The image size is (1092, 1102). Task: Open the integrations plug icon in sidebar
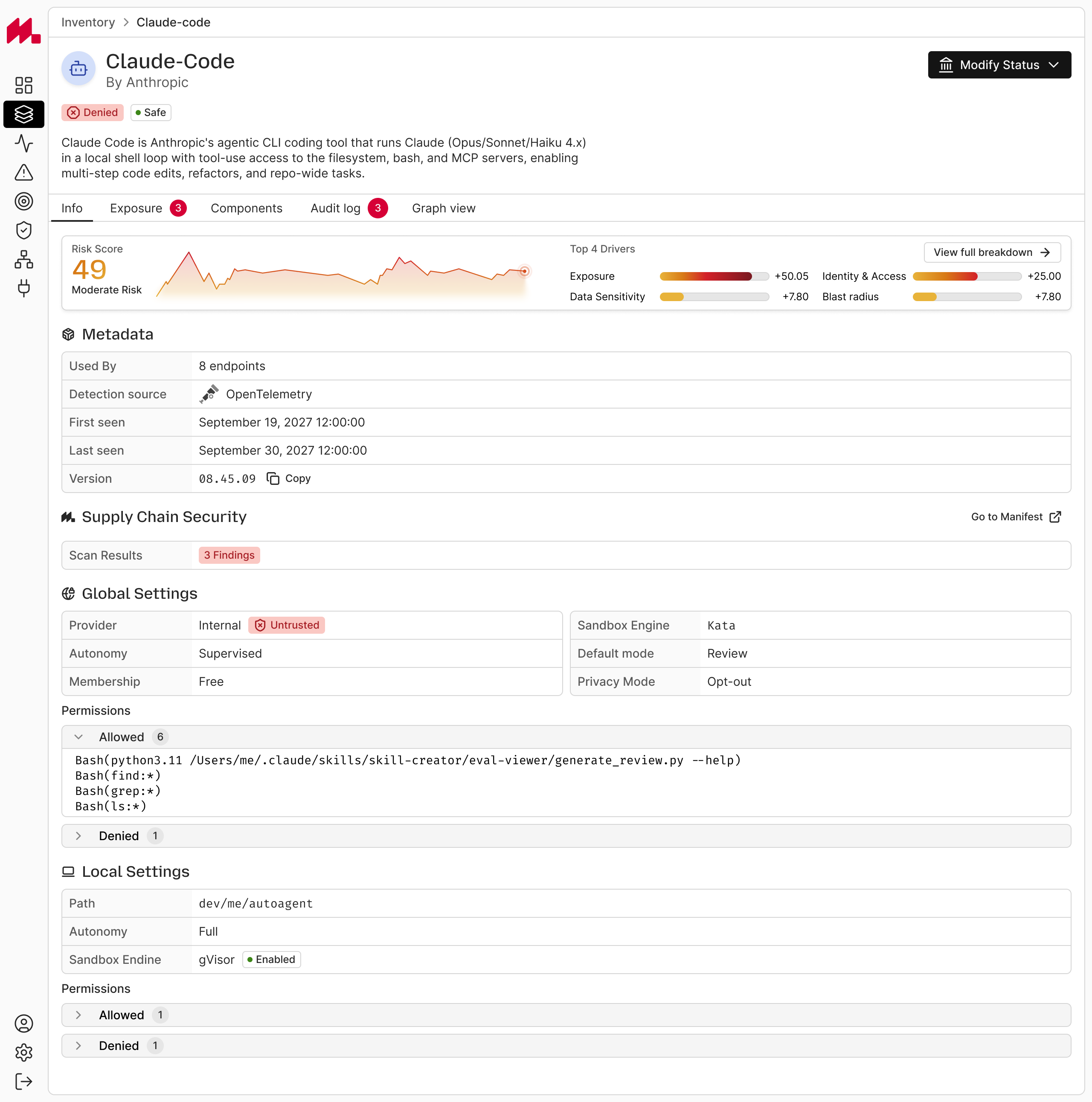[x=23, y=288]
